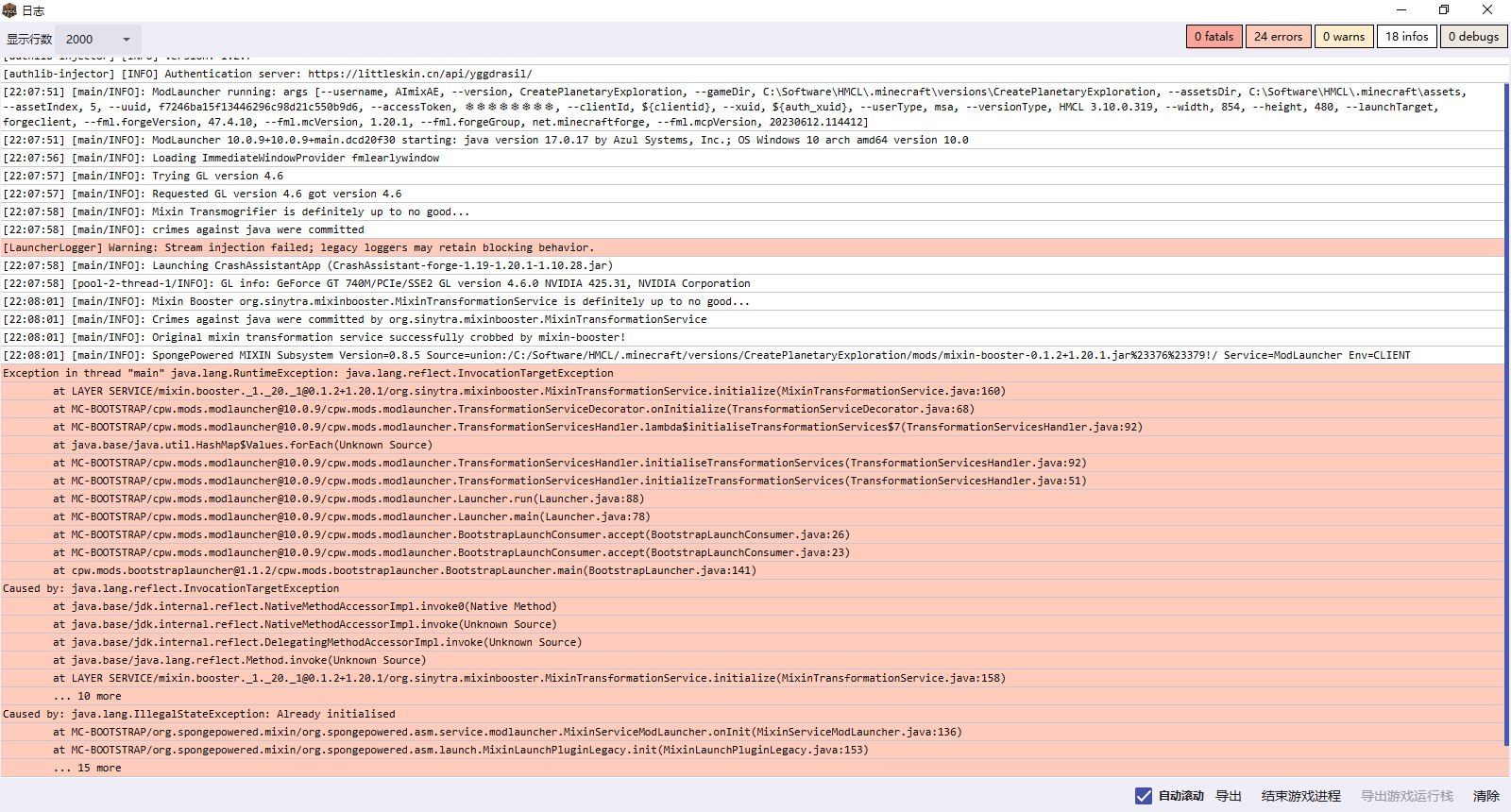This screenshot has height=812, width=1511.
Task: Minimize the log window
Action: 1400,10
